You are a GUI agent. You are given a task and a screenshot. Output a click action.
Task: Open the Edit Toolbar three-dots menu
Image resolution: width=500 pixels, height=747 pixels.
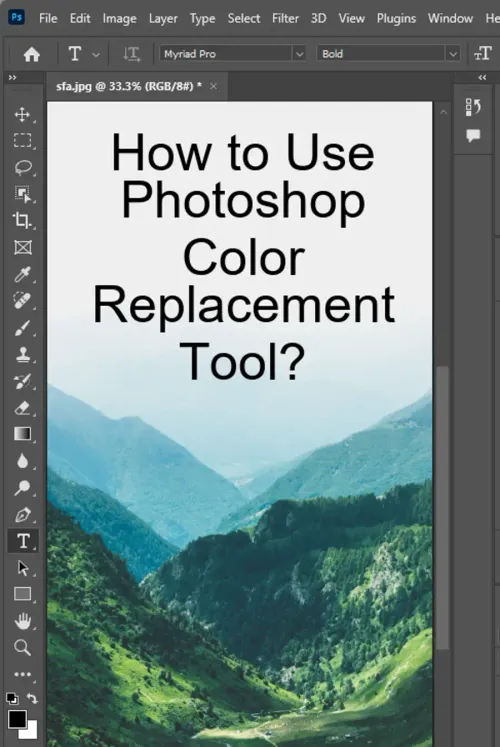(22, 674)
